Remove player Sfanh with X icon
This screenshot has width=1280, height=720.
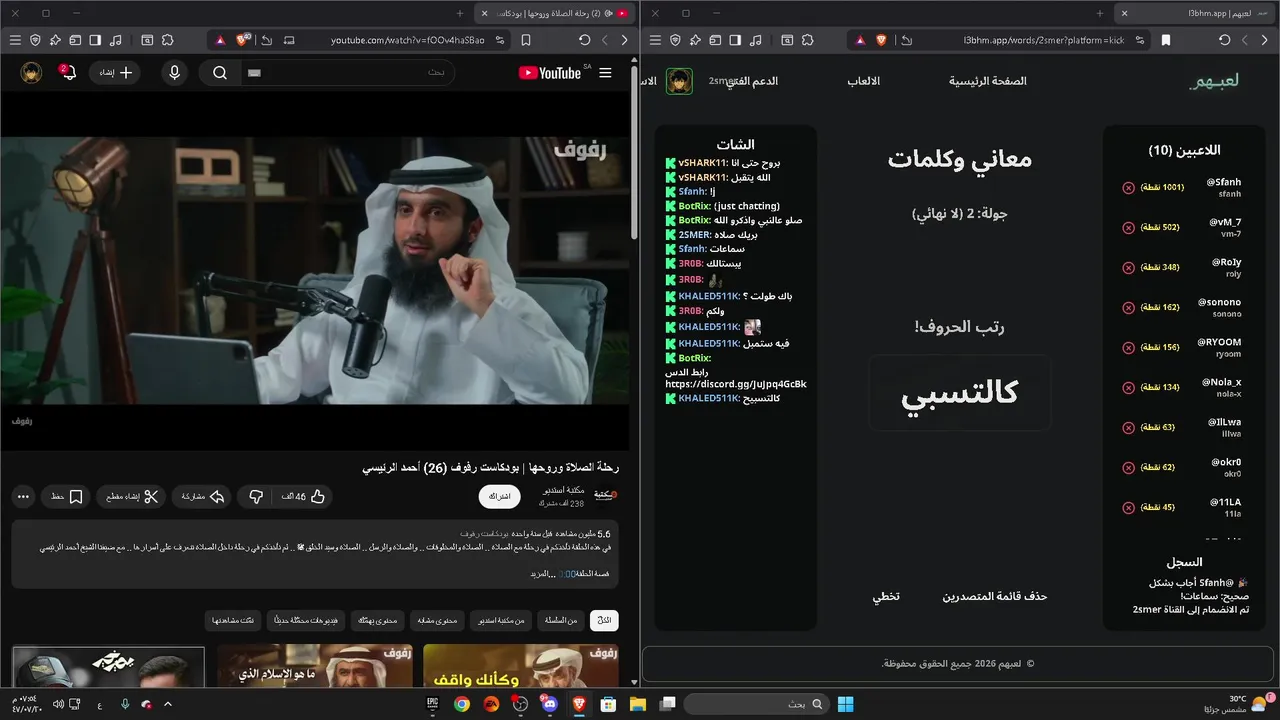pyautogui.click(x=1129, y=187)
